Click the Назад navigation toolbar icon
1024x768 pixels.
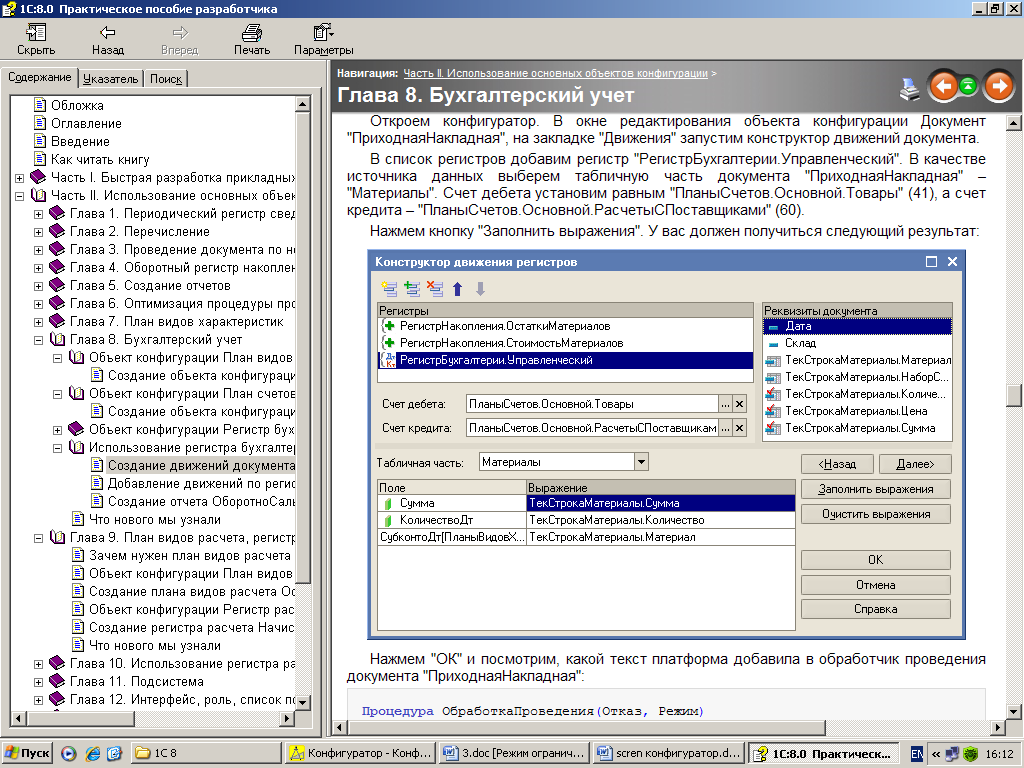click(108, 39)
